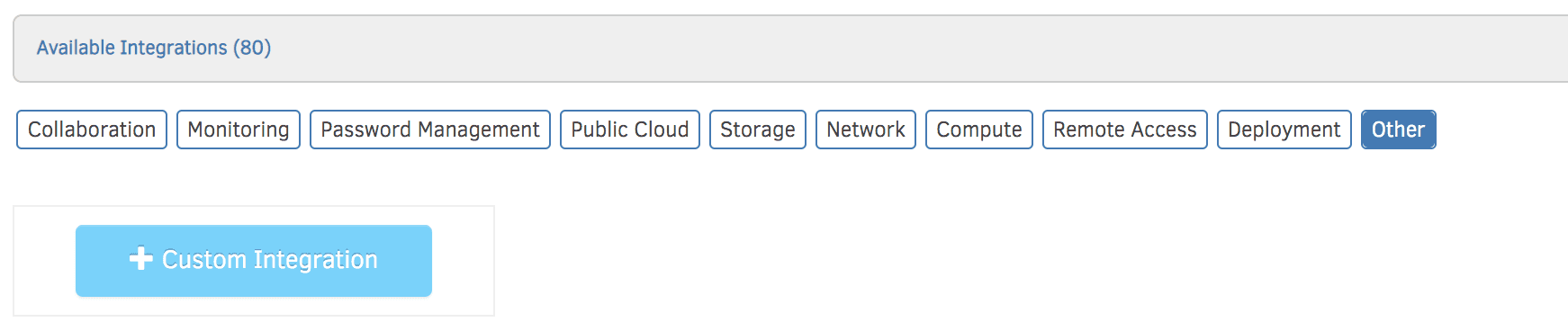Select the Deployment category filter
The height and width of the screenshot is (331, 1568).
1284,130
